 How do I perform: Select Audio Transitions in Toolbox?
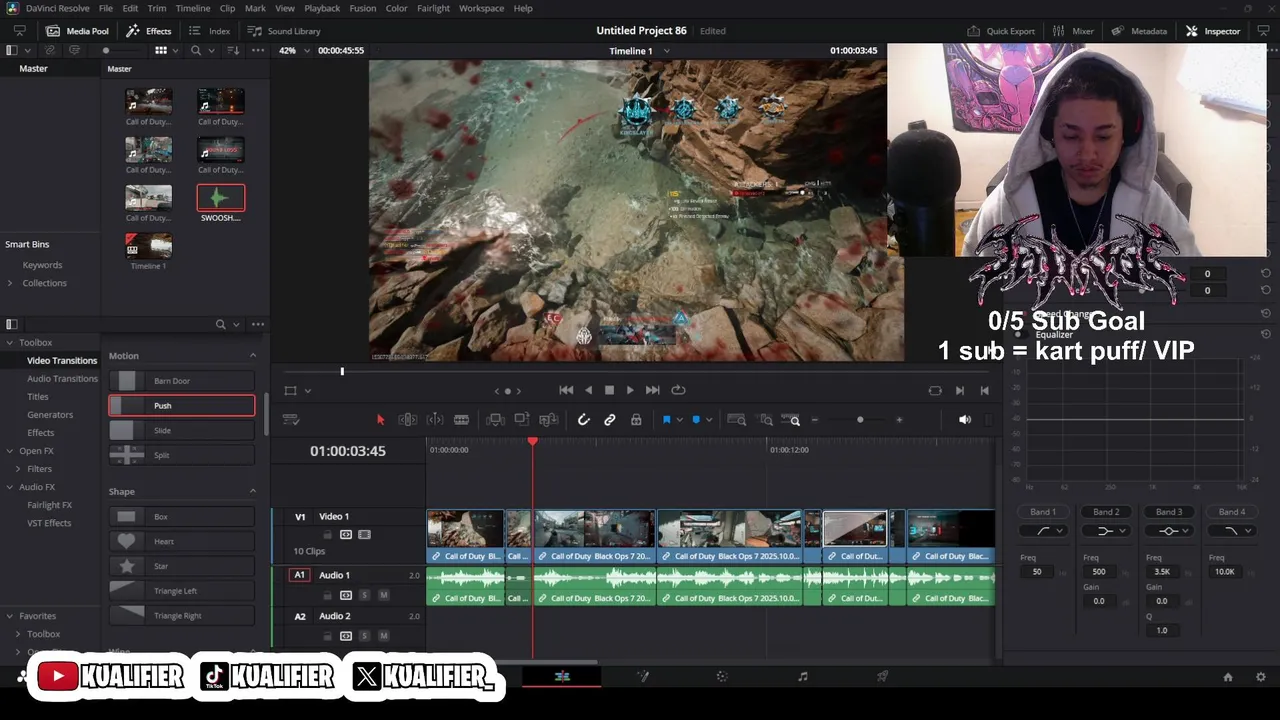[x=62, y=379]
